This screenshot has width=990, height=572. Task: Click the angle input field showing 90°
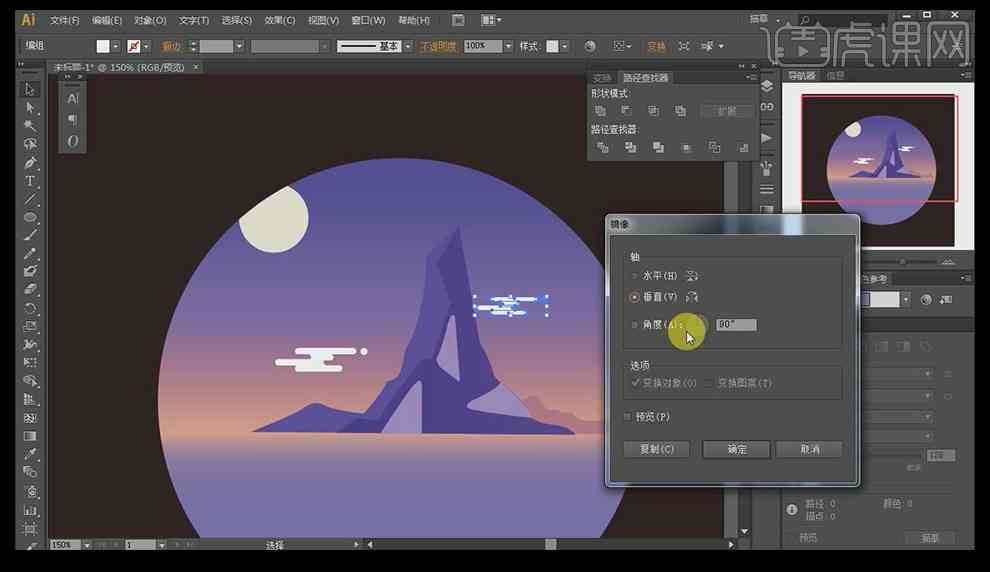click(x=736, y=325)
